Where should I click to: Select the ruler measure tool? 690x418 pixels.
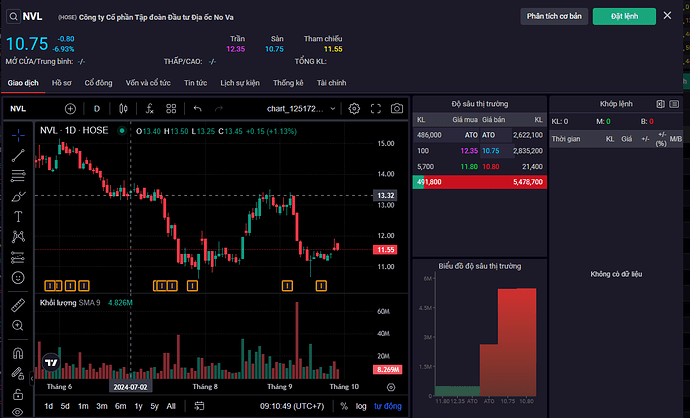[x=18, y=305]
